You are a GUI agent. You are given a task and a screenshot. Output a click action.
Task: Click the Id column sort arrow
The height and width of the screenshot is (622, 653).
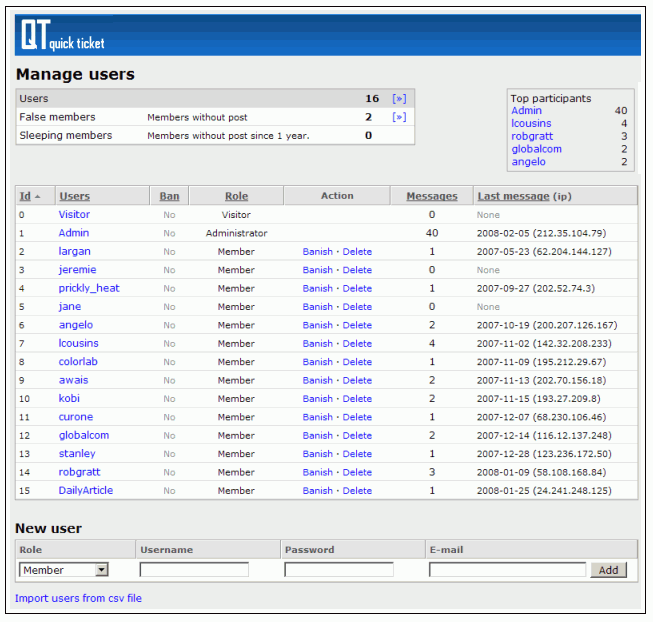point(38,196)
